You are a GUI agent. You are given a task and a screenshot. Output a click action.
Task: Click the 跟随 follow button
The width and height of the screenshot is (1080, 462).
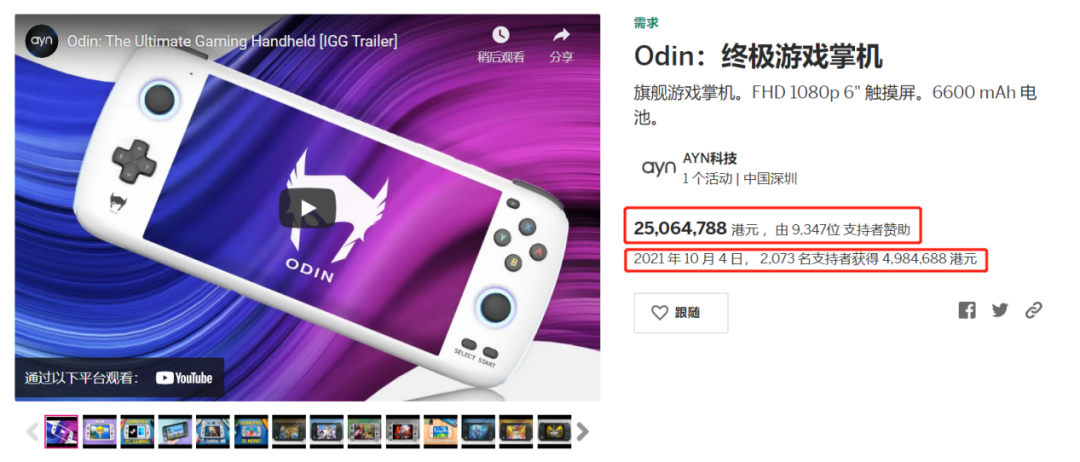point(681,313)
